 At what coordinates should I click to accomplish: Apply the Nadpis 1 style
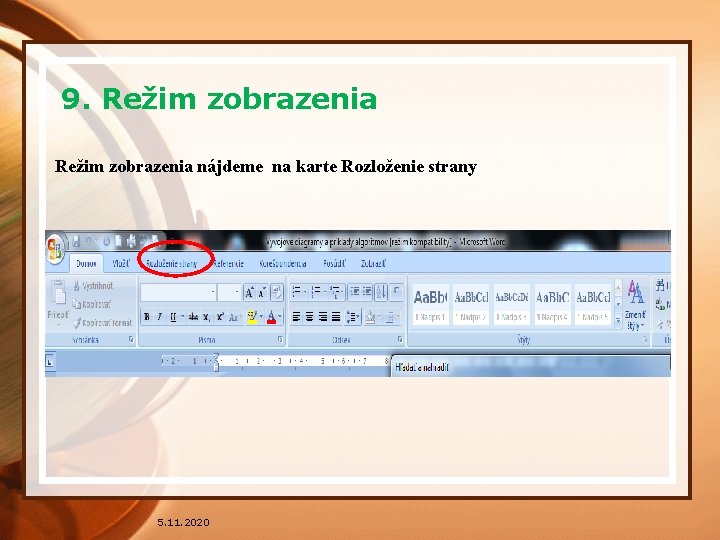(430, 304)
